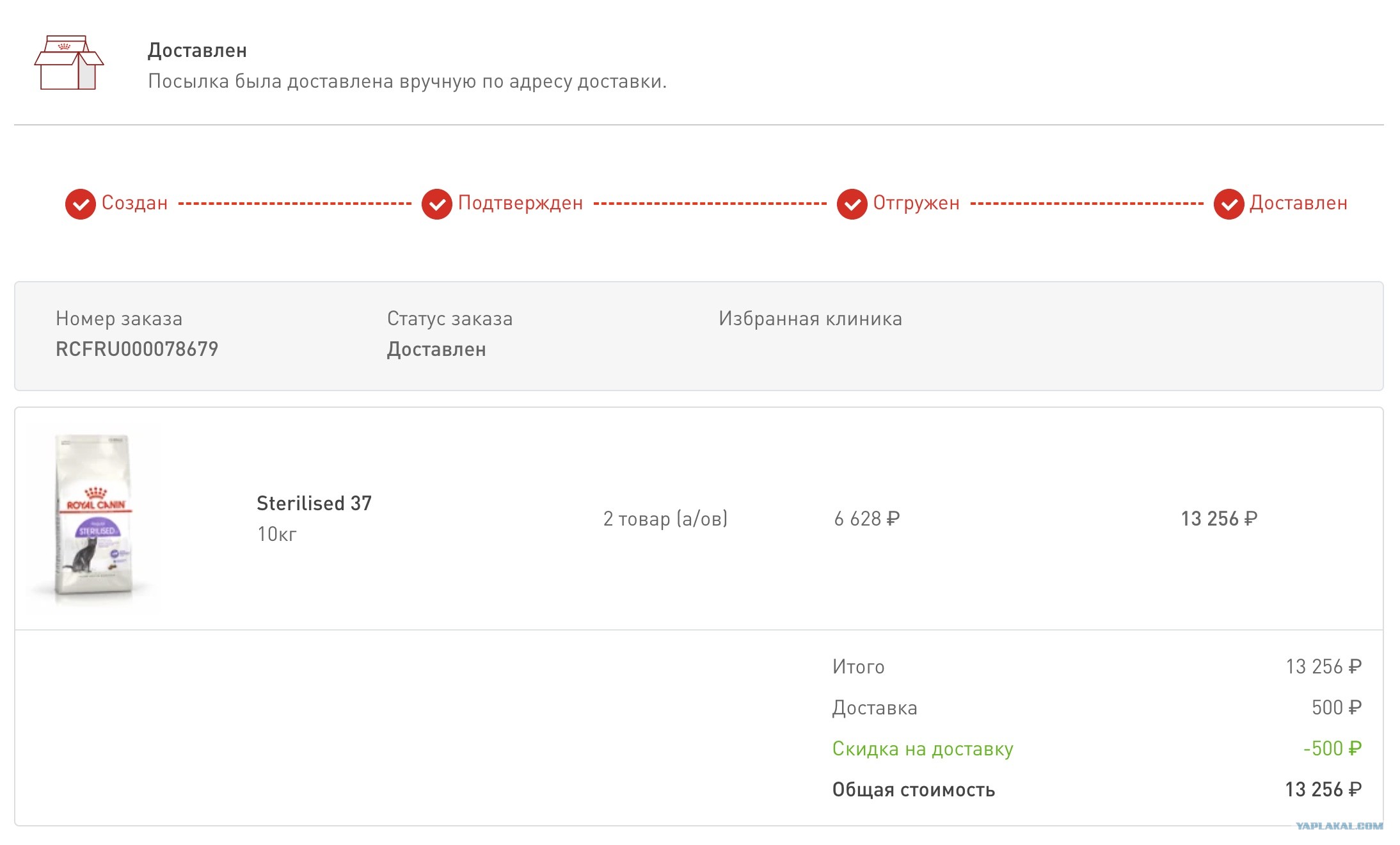Viewport: 1400px width, 845px height.
Task: Click the yaplakal.com watermark
Action: pyautogui.click(x=1339, y=826)
